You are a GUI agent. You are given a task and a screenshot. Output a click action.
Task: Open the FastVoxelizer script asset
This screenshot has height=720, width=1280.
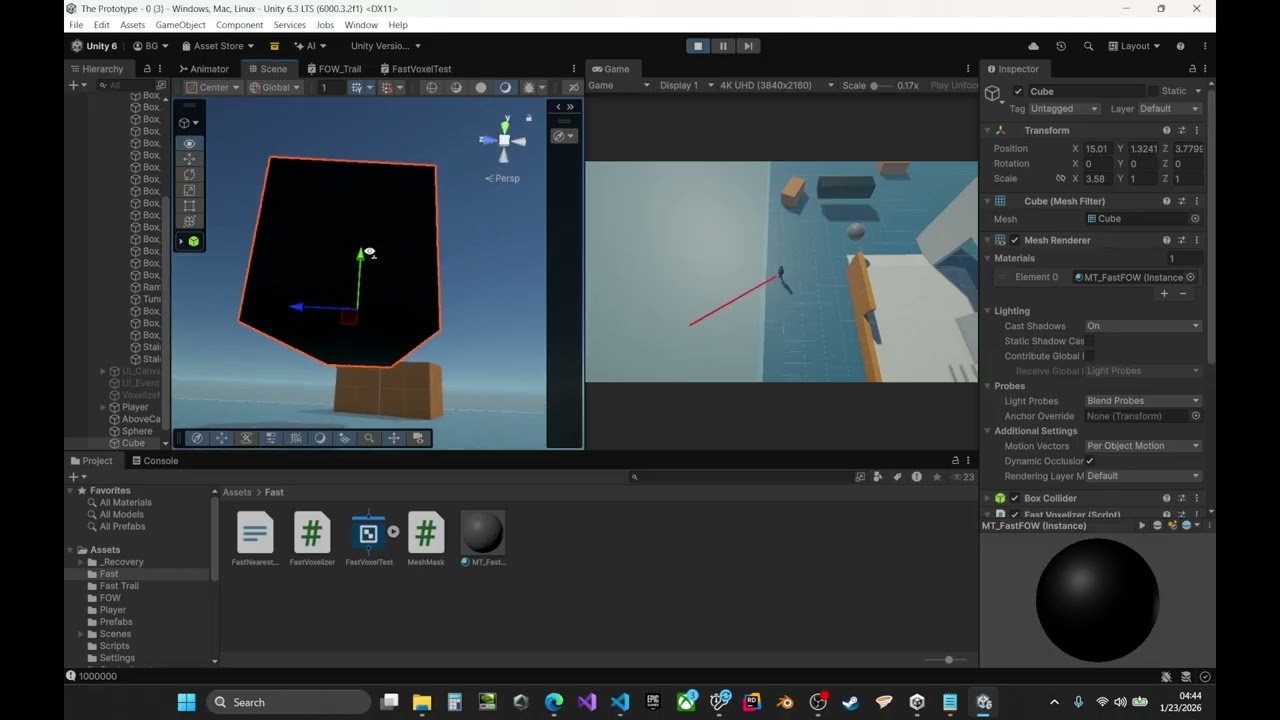click(x=312, y=539)
